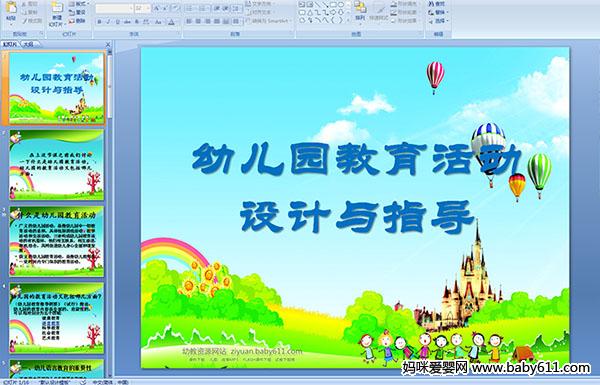
Task: Select the second slide thumbnail
Action: click(x=56, y=165)
